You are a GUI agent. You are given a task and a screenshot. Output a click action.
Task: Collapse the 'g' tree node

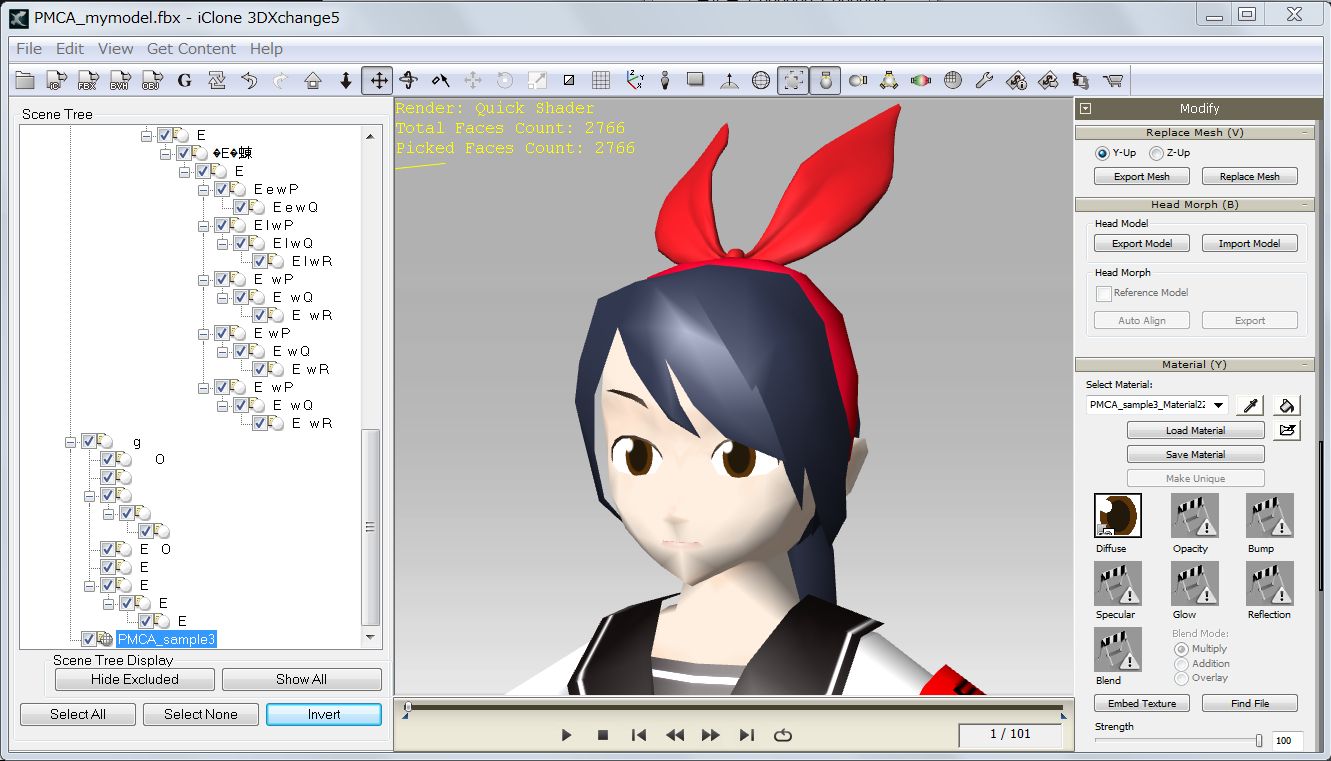[71, 441]
